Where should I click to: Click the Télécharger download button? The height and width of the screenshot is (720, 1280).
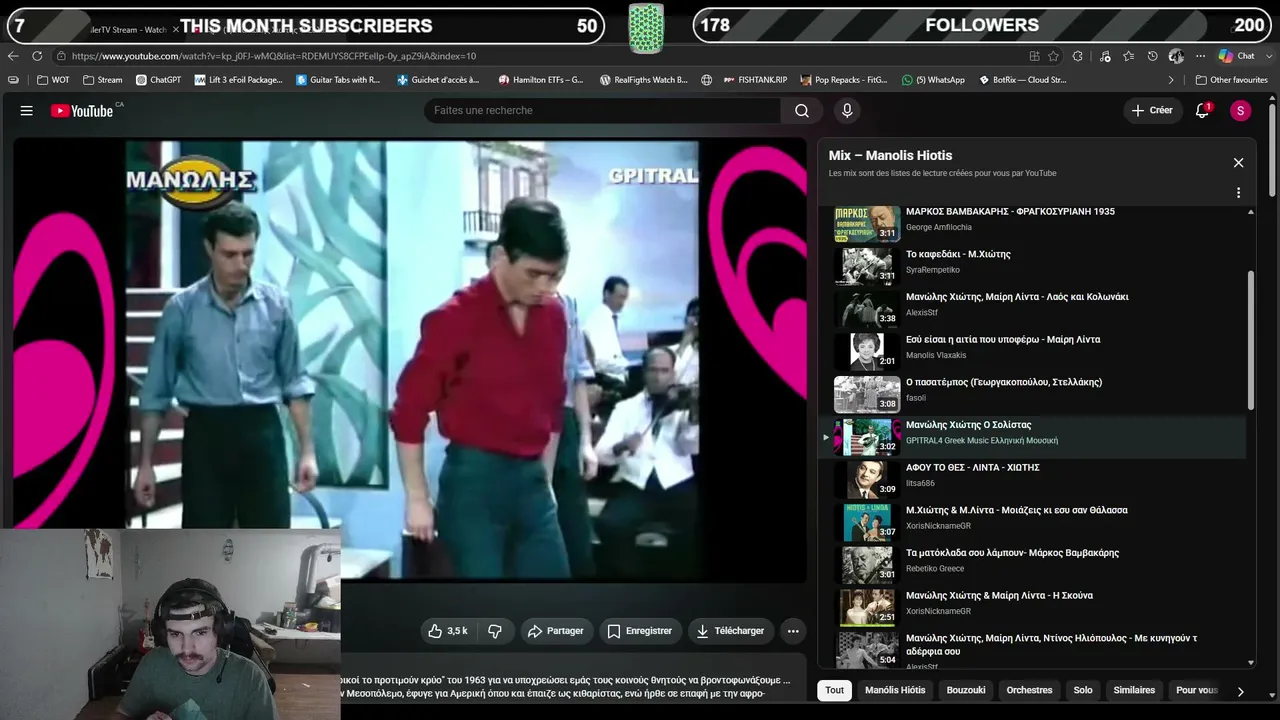click(730, 631)
